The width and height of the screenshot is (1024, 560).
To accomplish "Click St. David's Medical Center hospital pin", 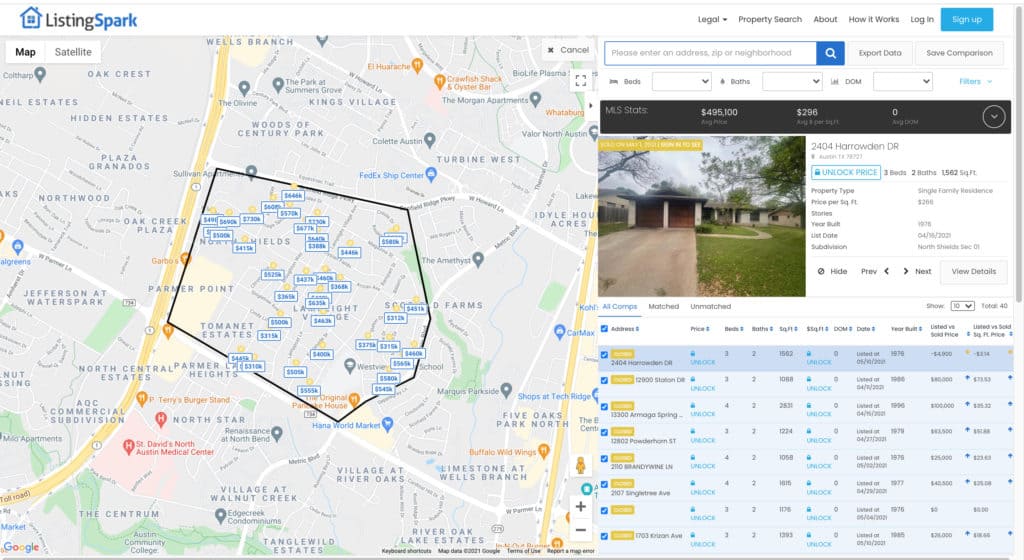I will (129, 446).
